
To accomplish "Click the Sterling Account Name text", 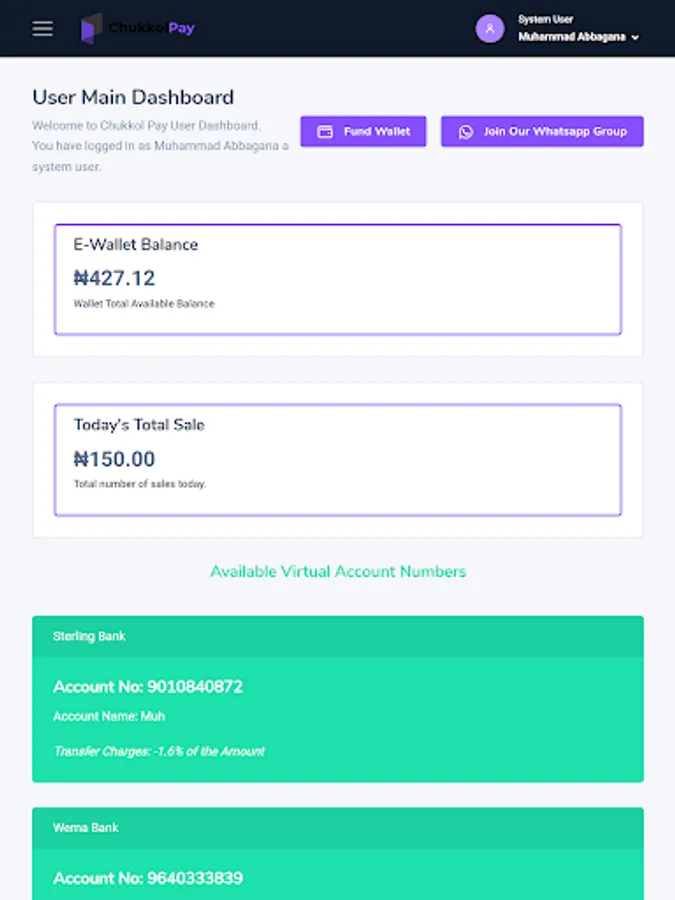I will 109,716.
